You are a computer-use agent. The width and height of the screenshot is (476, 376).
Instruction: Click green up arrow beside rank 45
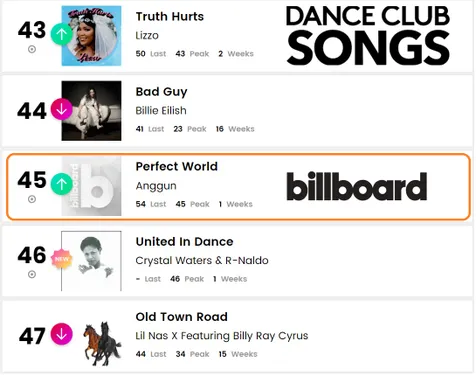click(x=61, y=184)
